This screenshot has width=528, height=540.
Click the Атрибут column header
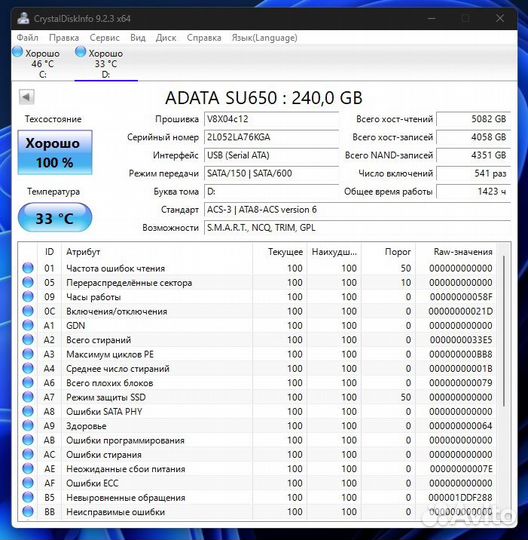click(x=157, y=252)
